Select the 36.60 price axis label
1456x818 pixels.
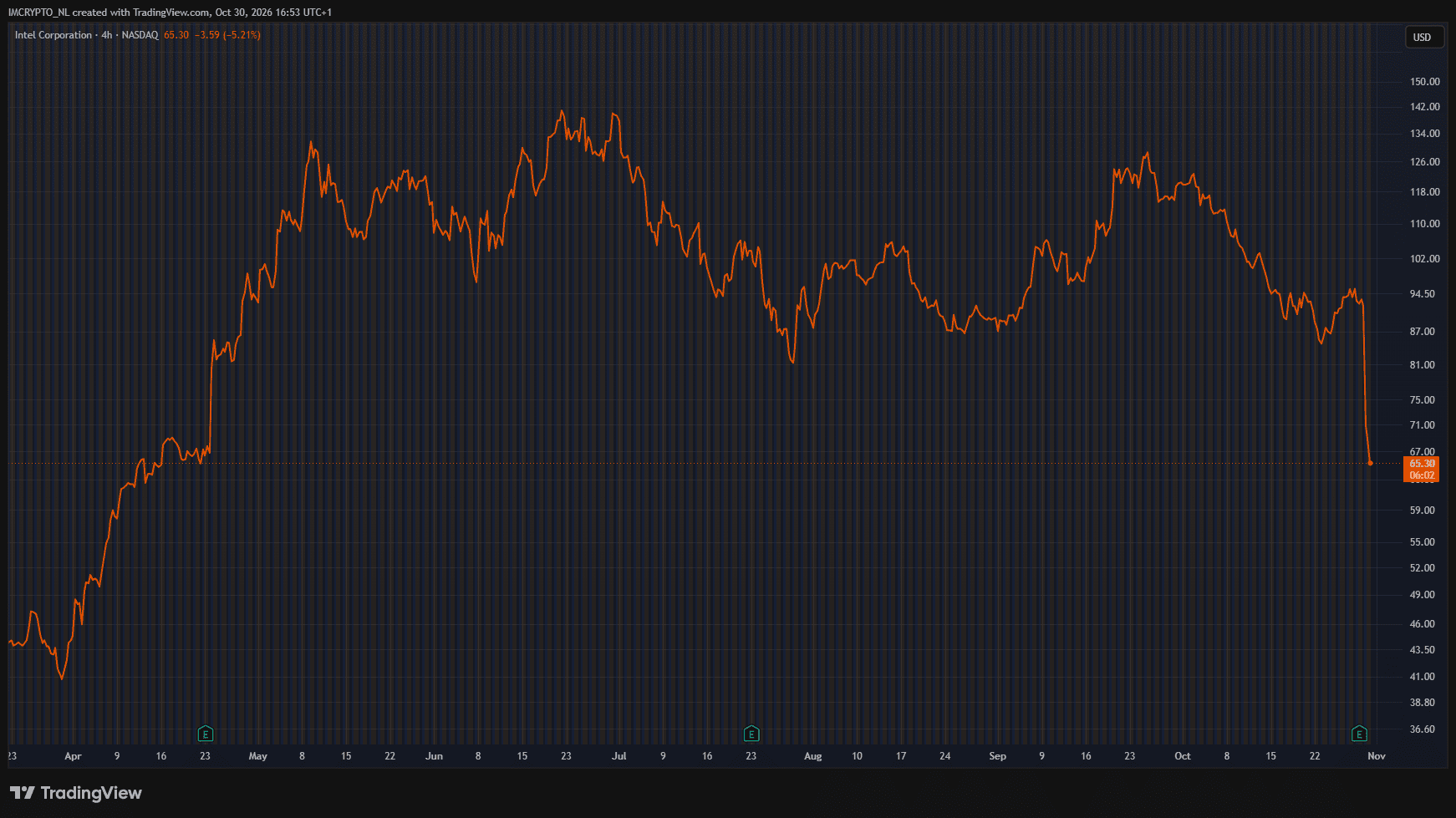click(1423, 729)
